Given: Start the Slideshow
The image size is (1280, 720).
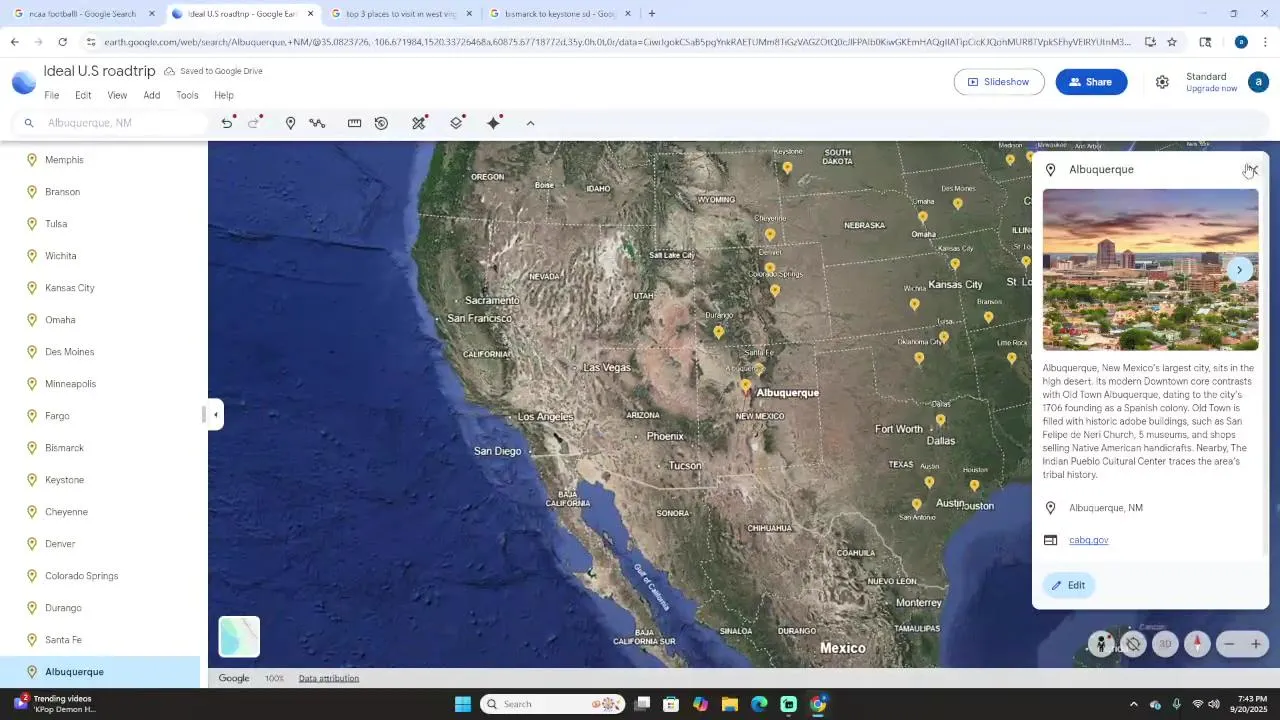Looking at the screenshot, I should (x=998, y=82).
